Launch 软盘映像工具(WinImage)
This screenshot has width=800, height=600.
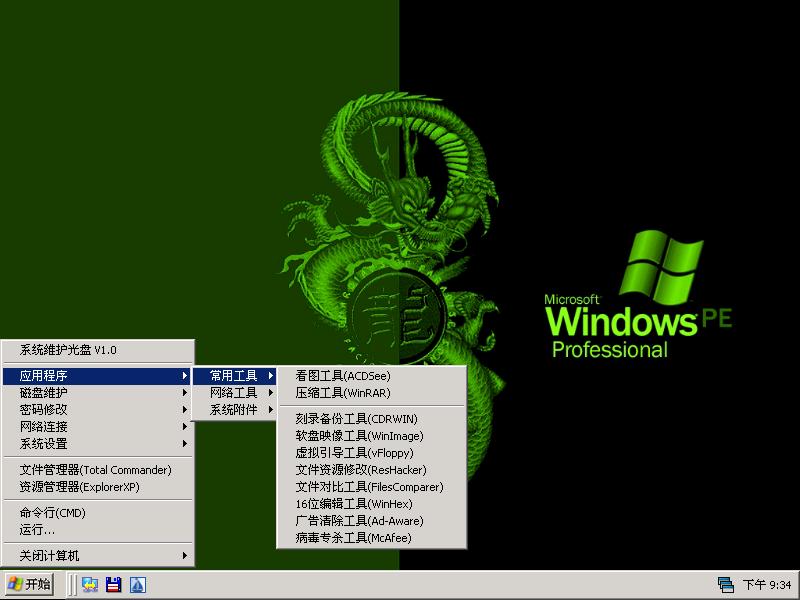[371, 436]
